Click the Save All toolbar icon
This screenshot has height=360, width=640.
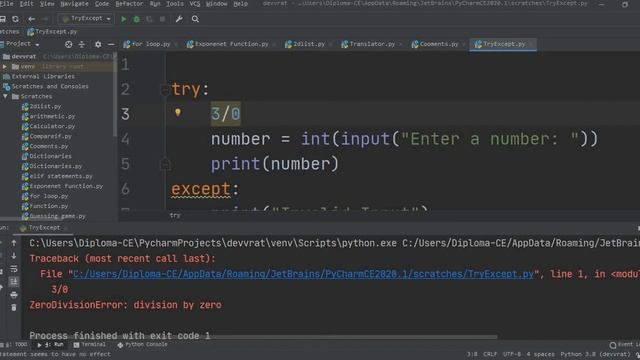(x=3, y=19)
